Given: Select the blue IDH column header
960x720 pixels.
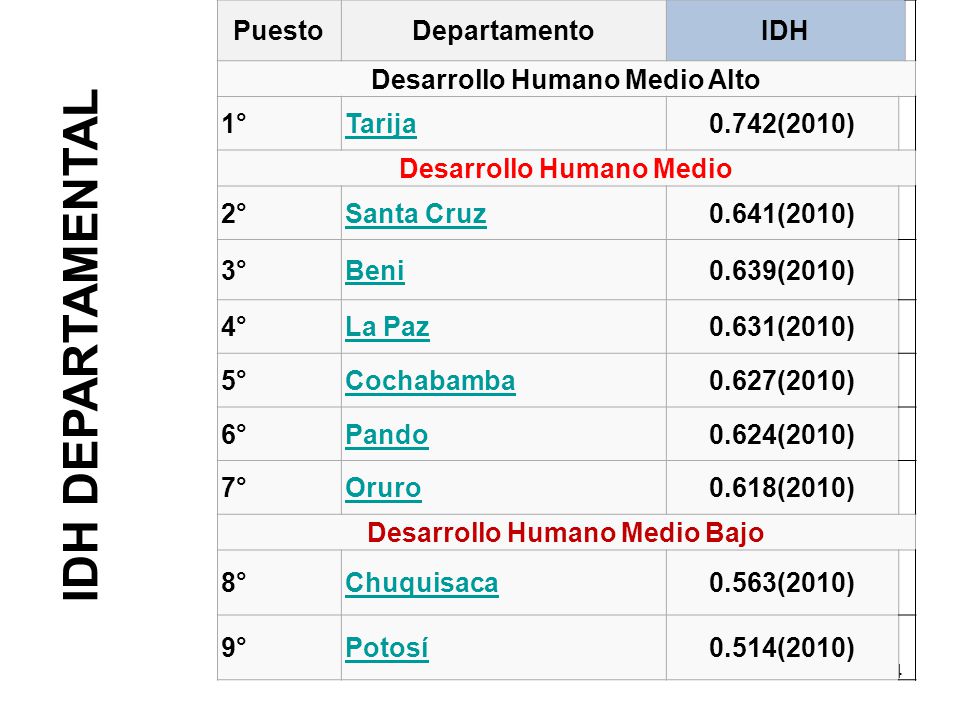Looking at the screenshot, I should click(786, 31).
